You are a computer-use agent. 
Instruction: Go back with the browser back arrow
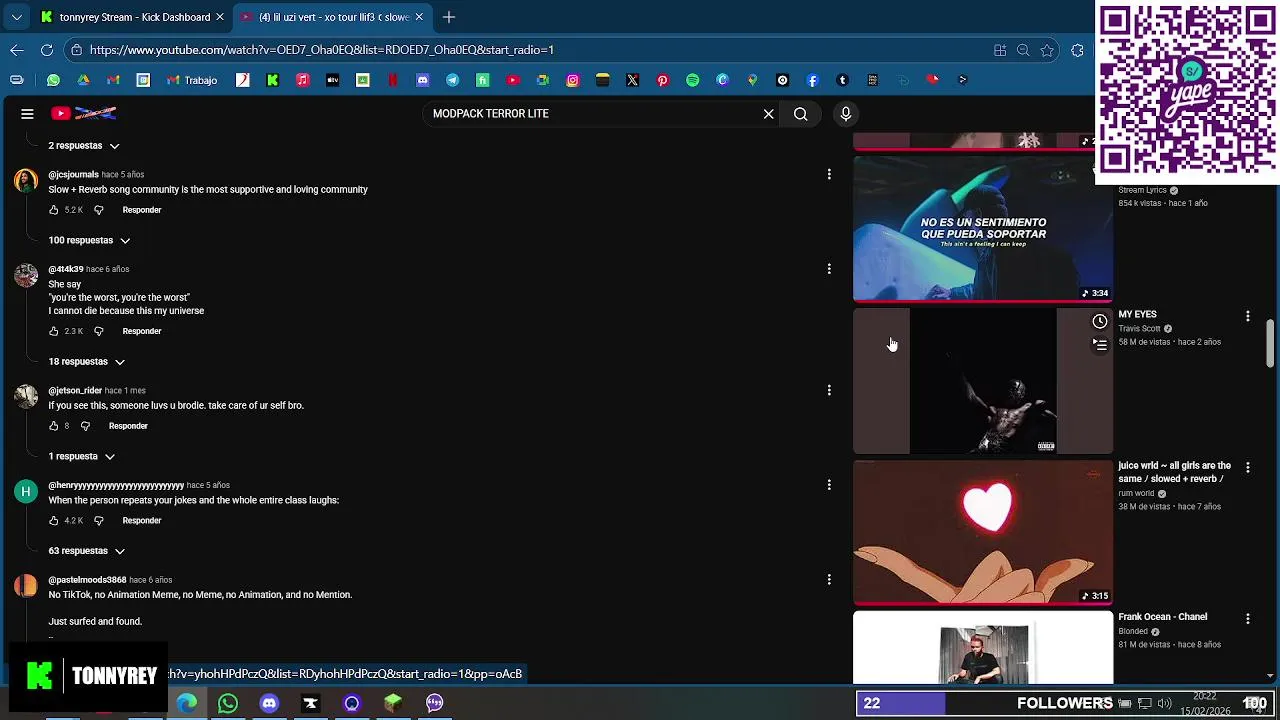tap(17, 50)
